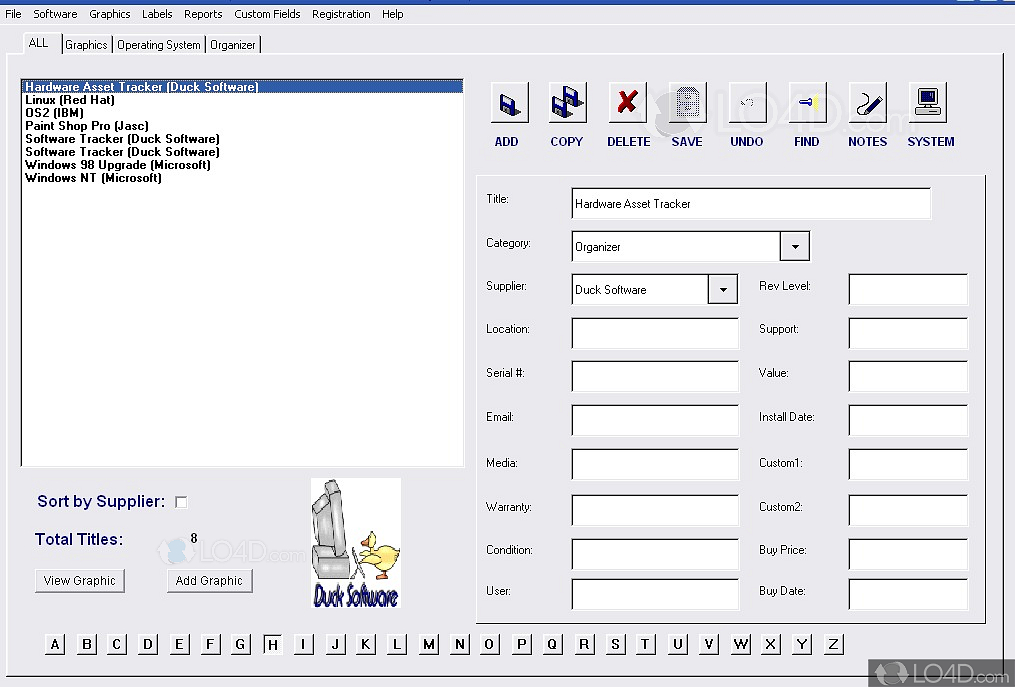Select Paint Shop Pro (Jasc) in list
Screen dimensions: 1015x687
87,126
